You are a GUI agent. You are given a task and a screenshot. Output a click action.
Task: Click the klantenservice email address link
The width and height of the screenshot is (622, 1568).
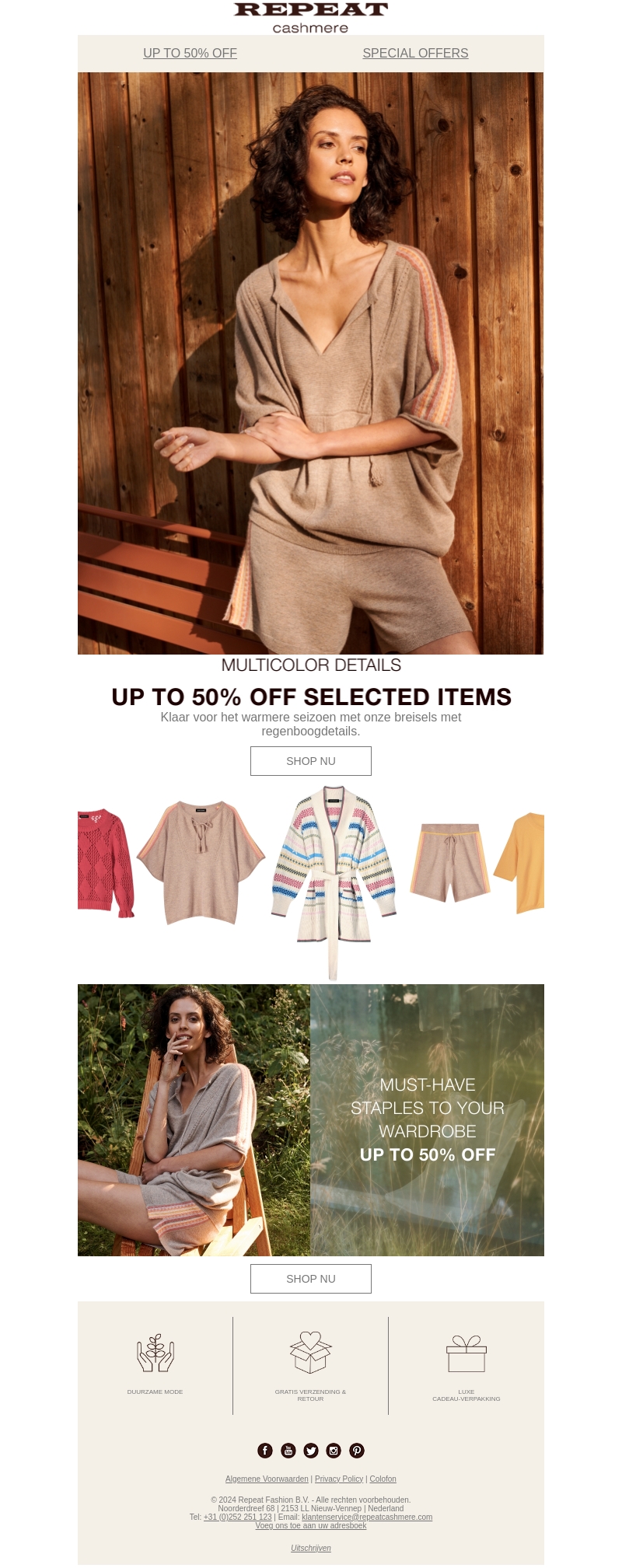click(367, 1517)
